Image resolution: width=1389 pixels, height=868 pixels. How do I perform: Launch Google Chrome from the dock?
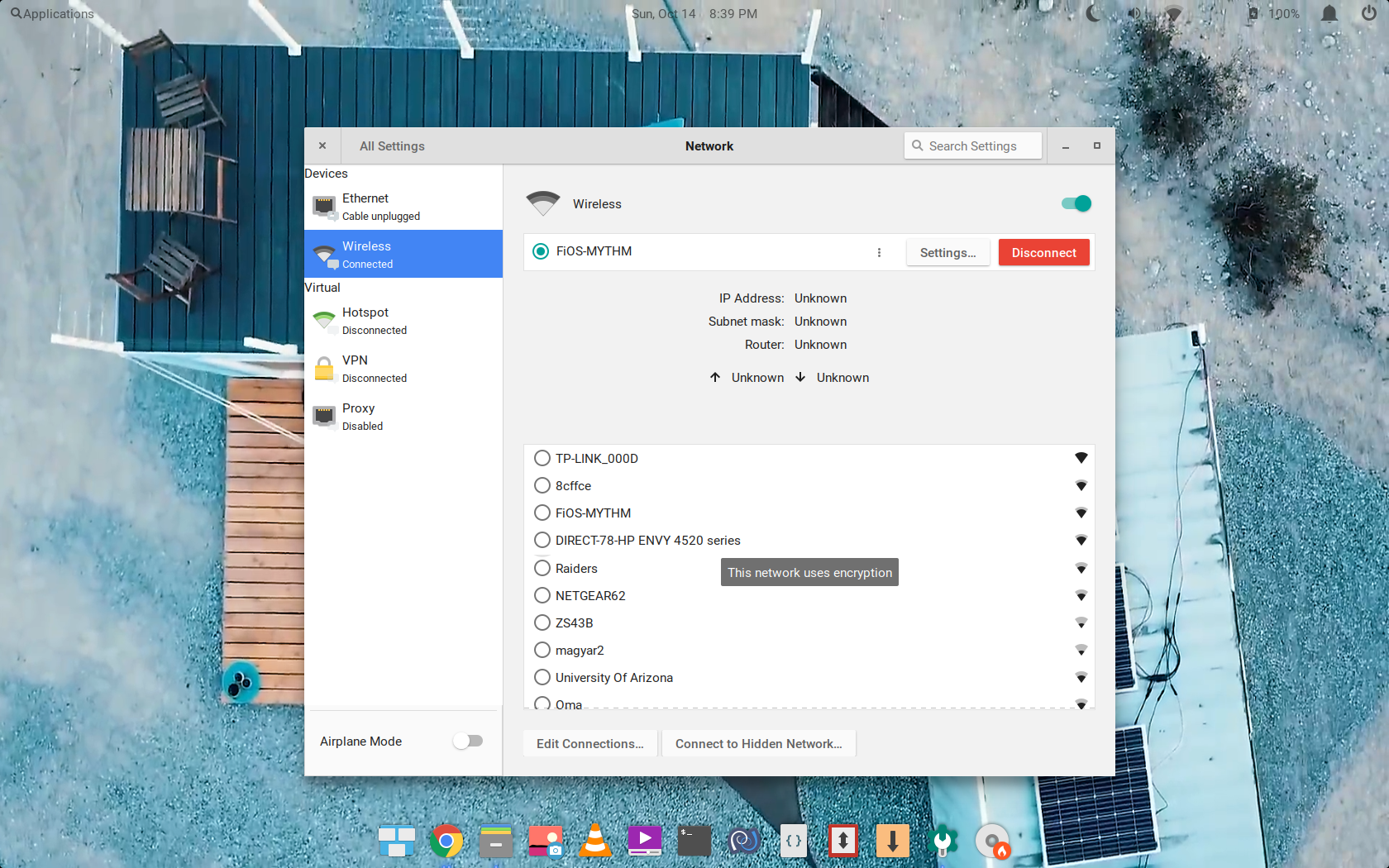[446, 842]
